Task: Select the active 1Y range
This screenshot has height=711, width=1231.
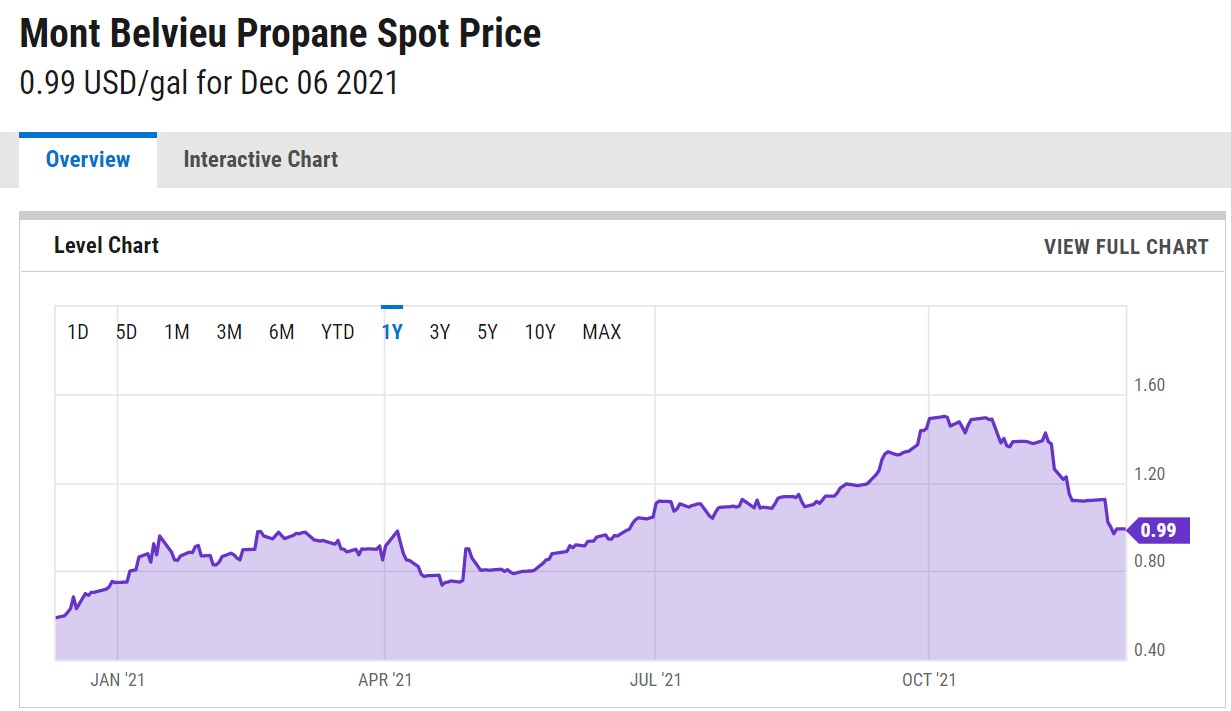Action: [392, 332]
